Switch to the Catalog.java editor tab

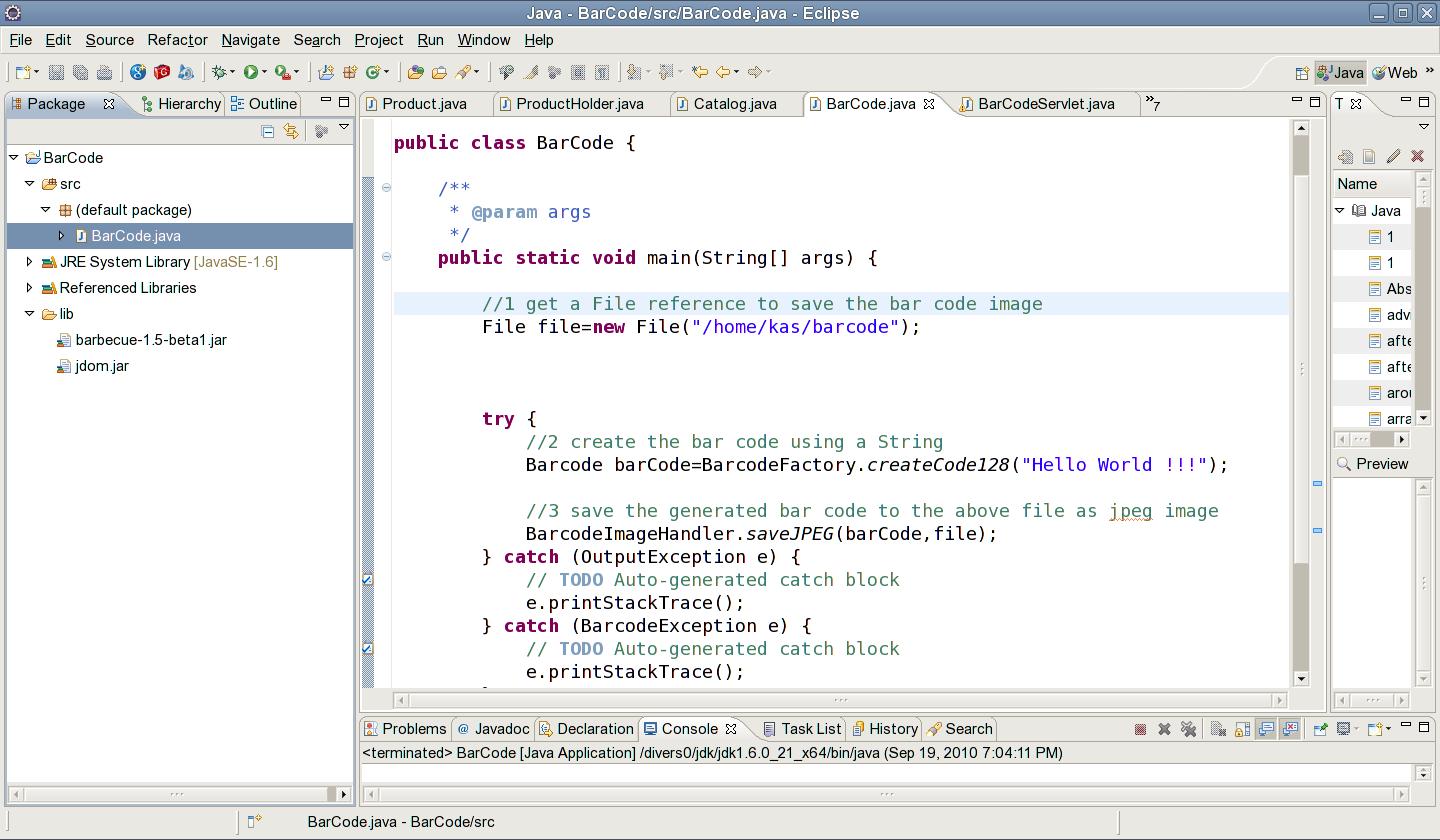coord(736,103)
